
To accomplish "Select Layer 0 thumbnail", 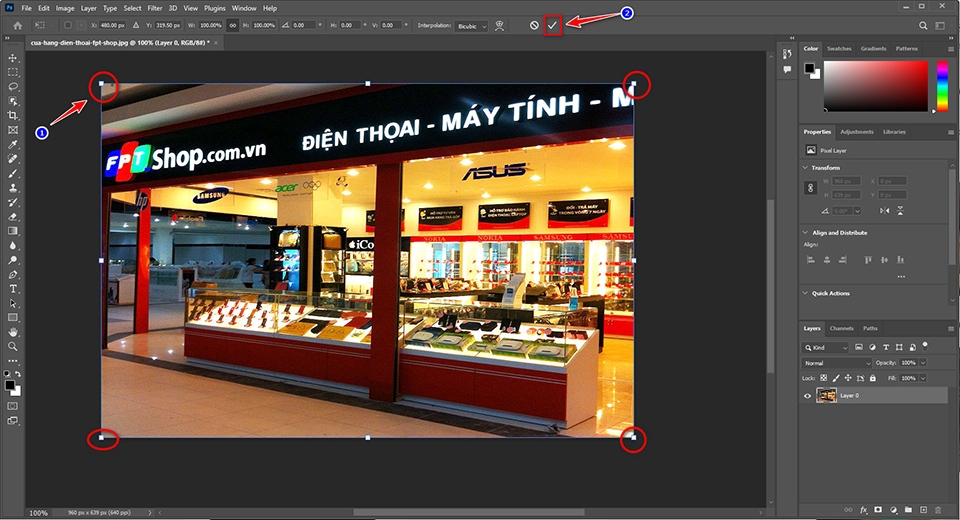I will (x=827, y=396).
